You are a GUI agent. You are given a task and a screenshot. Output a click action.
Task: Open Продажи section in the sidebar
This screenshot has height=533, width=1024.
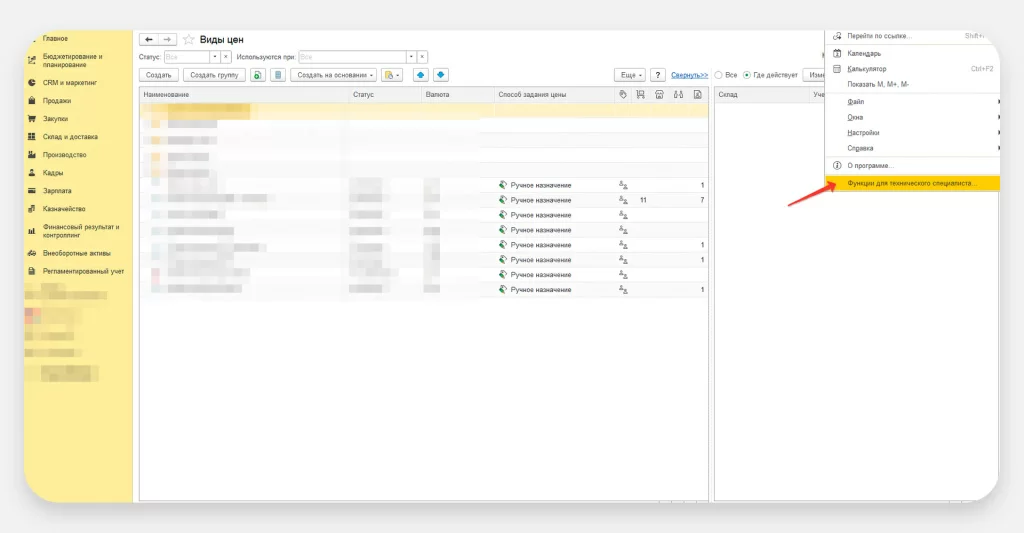(x=57, y=101)
